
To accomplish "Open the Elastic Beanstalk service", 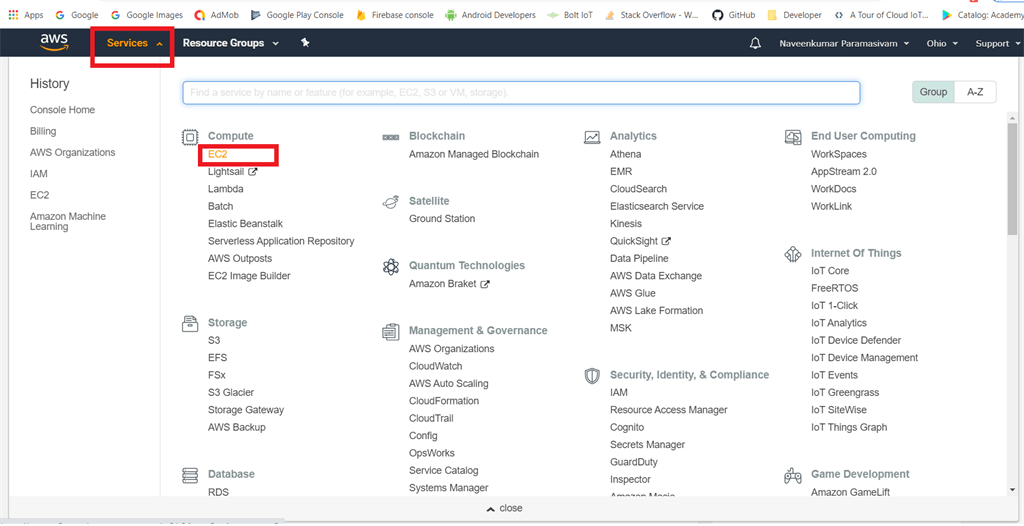I will (246, 223).
